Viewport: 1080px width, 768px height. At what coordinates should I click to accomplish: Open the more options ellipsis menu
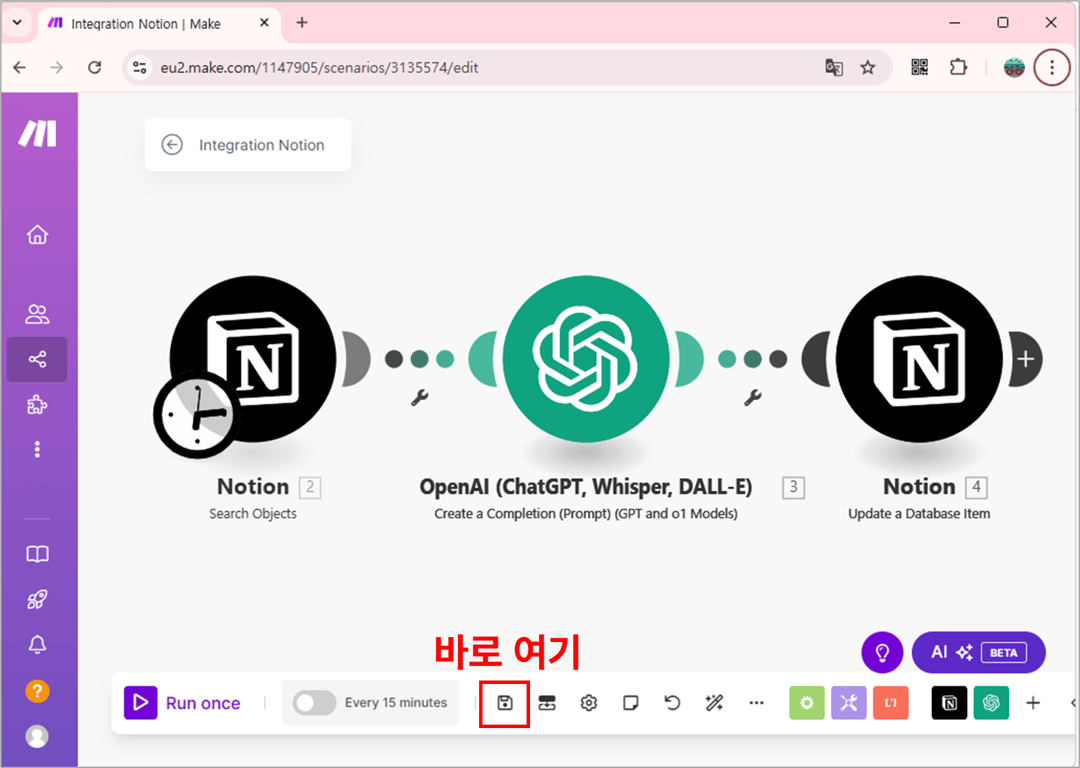(757, 703)
